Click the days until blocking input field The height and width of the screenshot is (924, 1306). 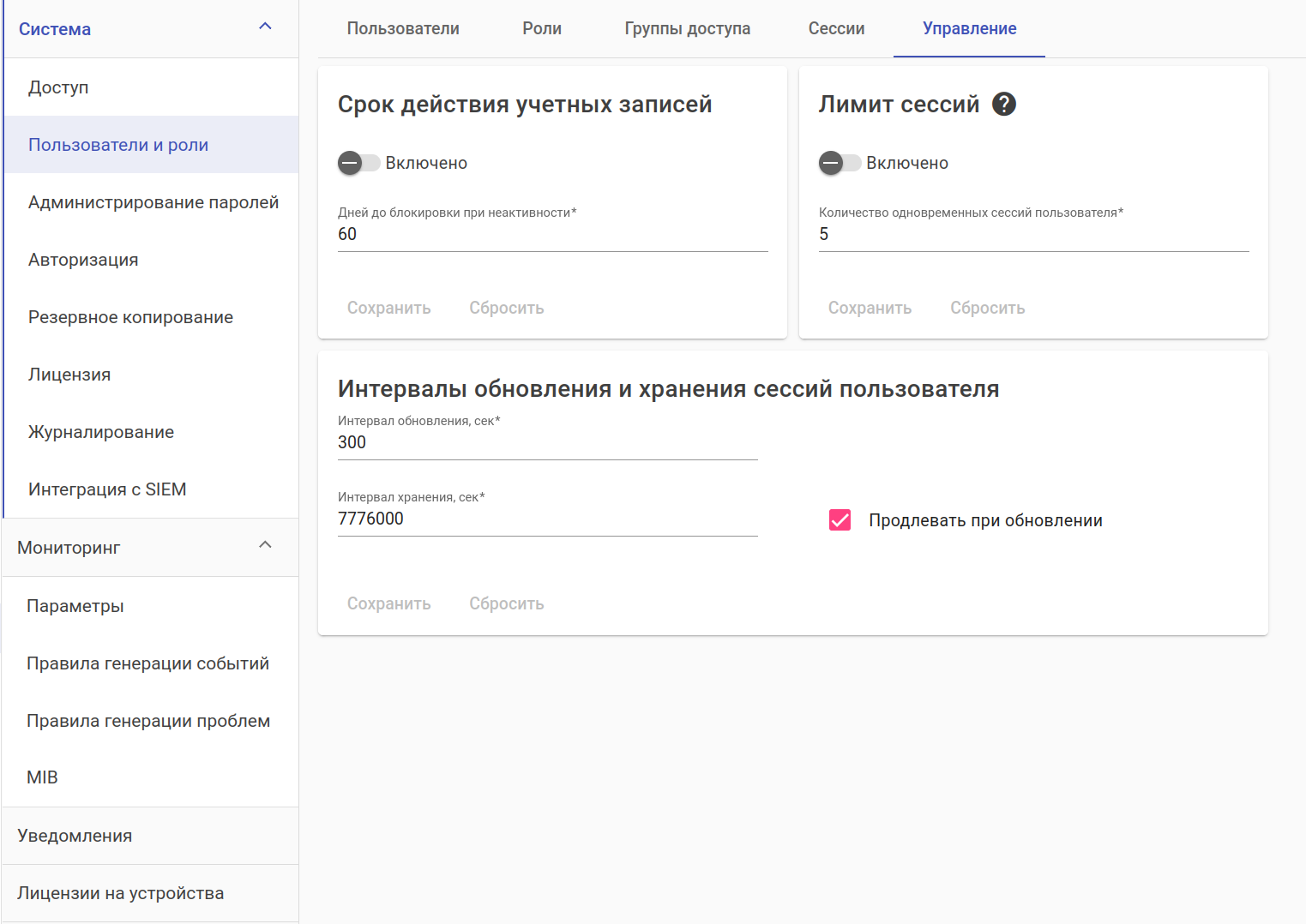pyautogui.click(x=552, y=235)
